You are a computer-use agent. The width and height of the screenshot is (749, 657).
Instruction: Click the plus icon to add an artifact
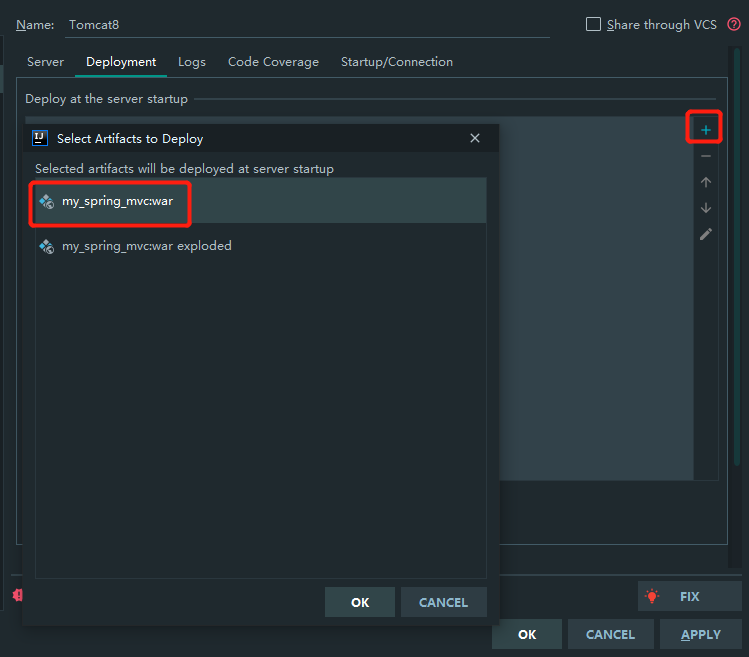click(x=705, y=130)
